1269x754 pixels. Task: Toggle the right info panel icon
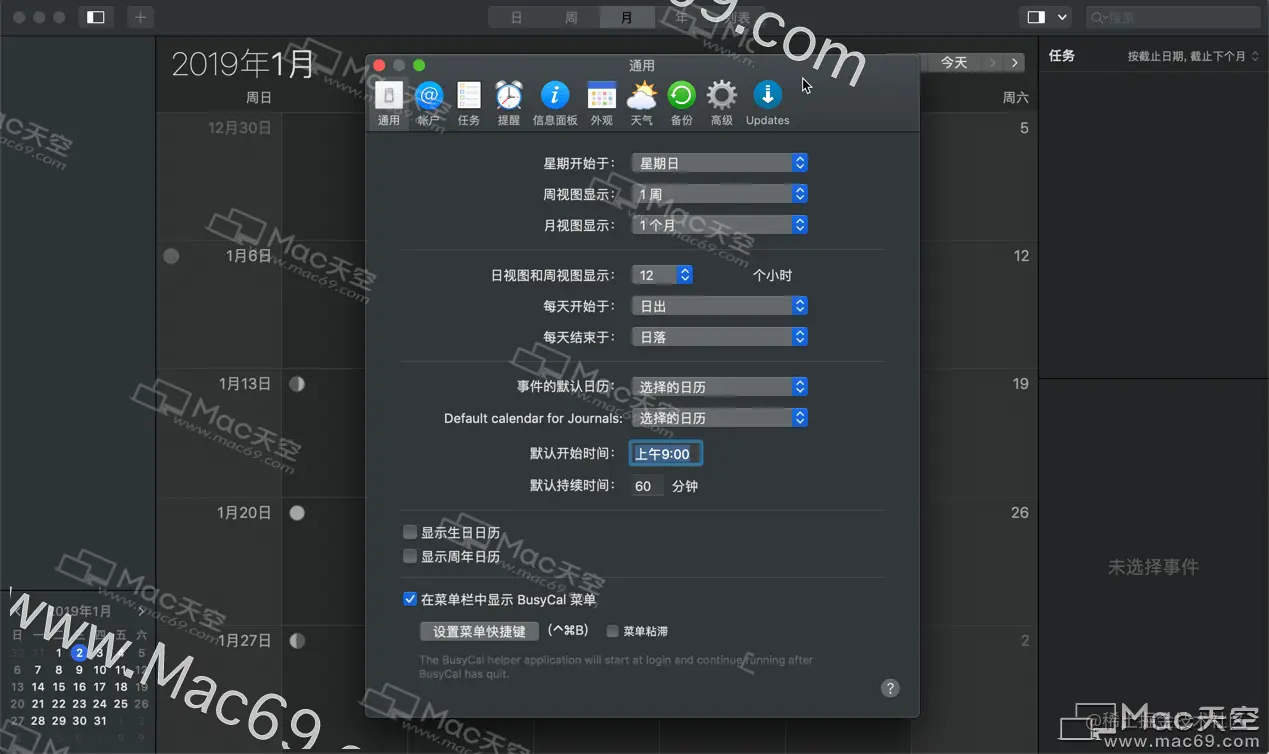tap(1036, 17)
